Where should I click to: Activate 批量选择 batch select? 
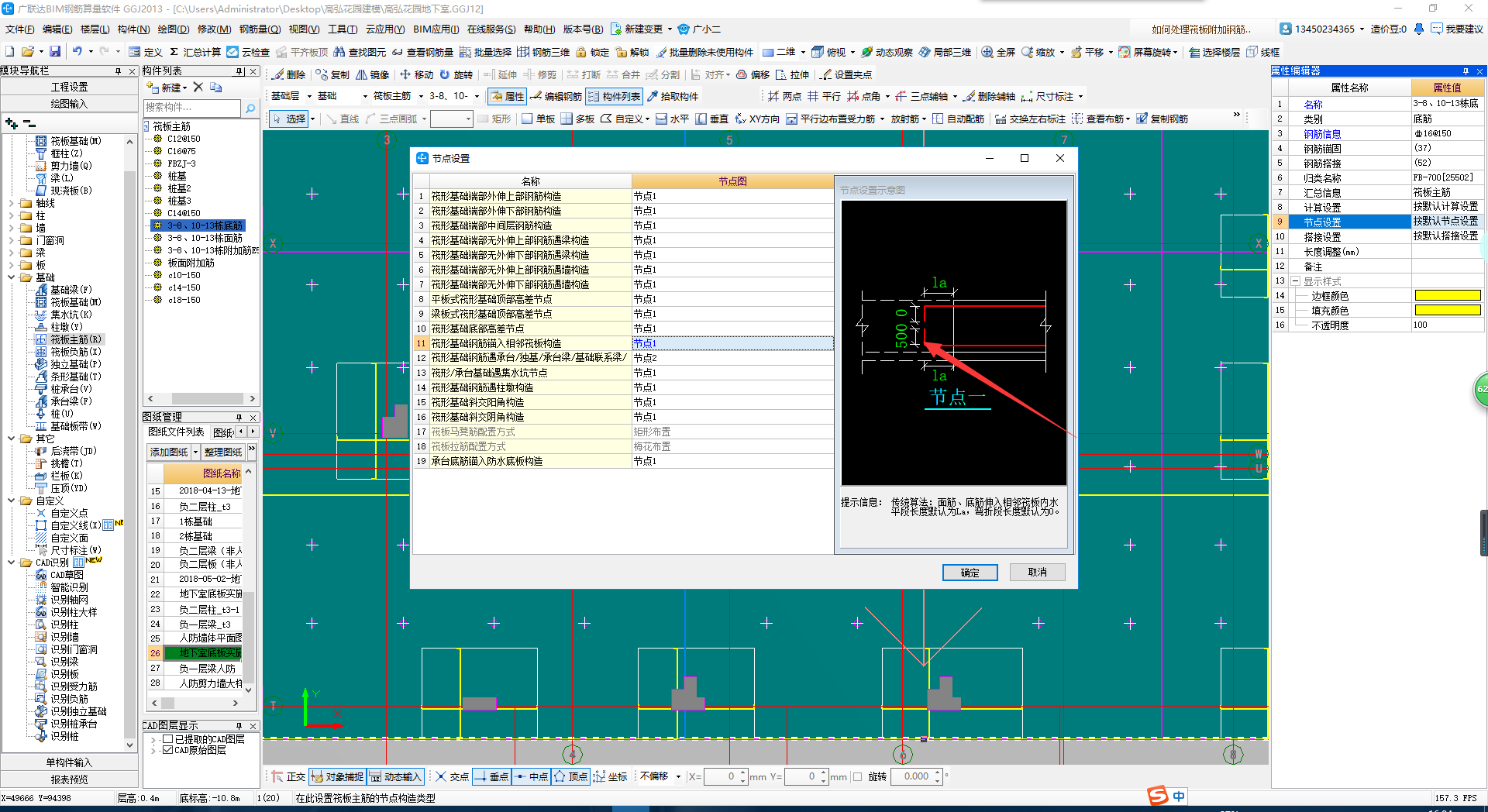485,52
